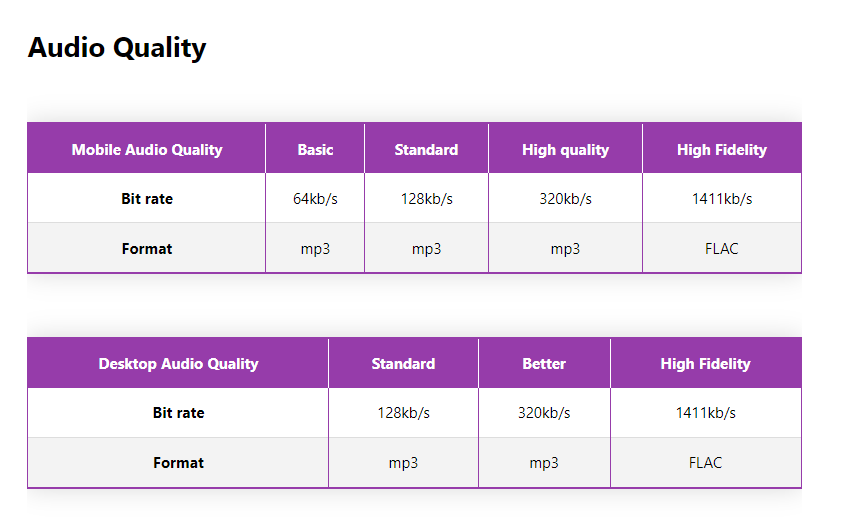
Task: Click the Audio Quality heading
Action: point(117,48)
